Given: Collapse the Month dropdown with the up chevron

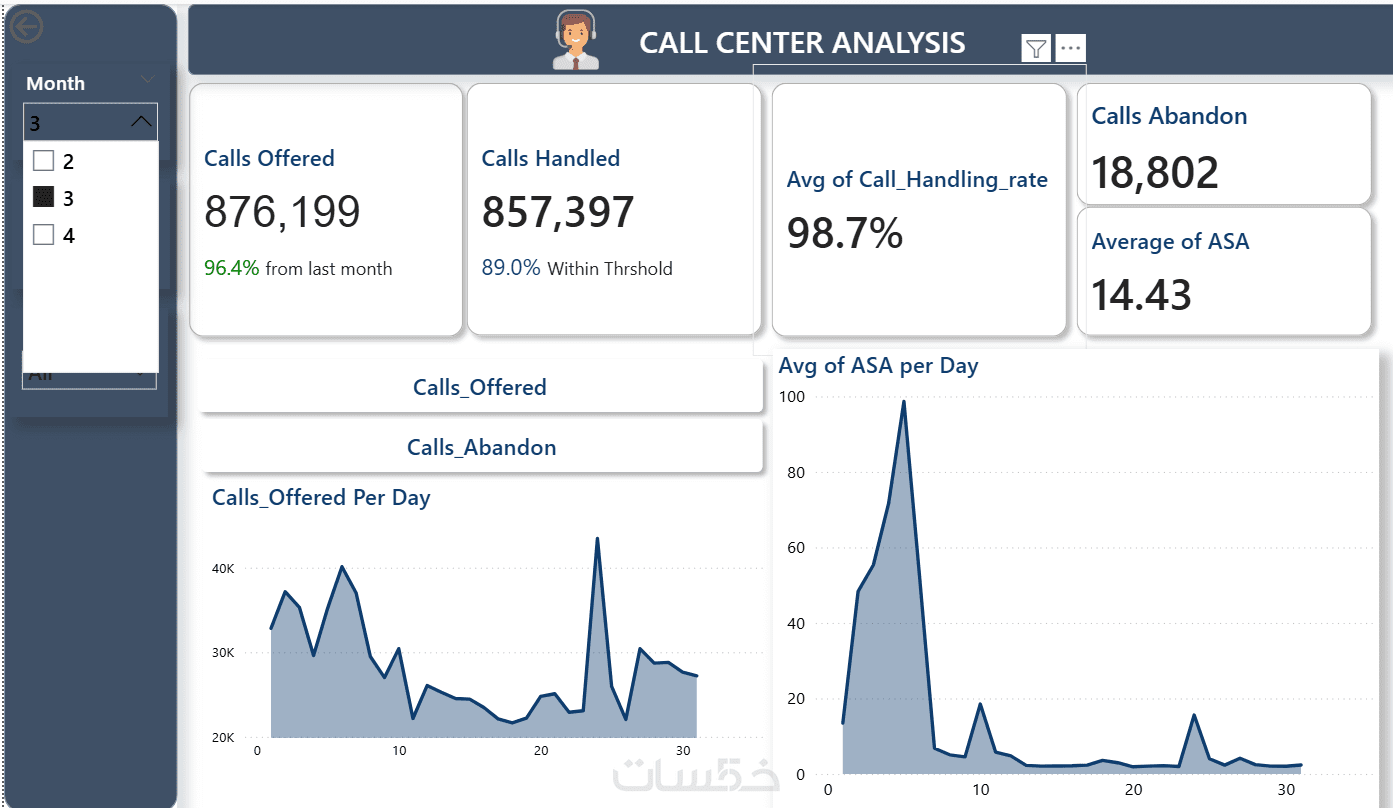Looking at the screenshot, I should pos(142,122).
